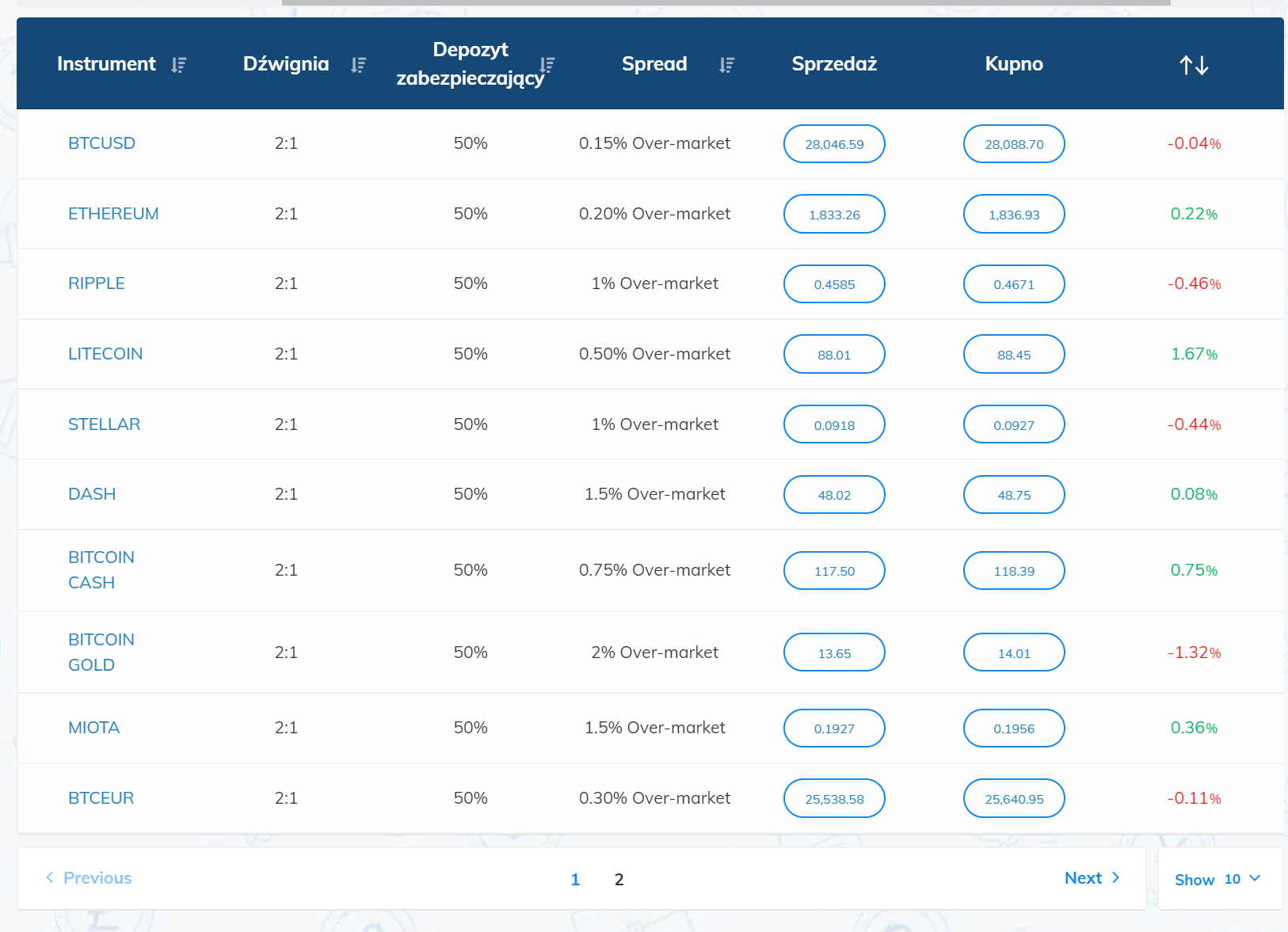Click BTCUSD sell price 28,046.59
Viewport: 1288px width, 932px height.
(x=834, y=144)
